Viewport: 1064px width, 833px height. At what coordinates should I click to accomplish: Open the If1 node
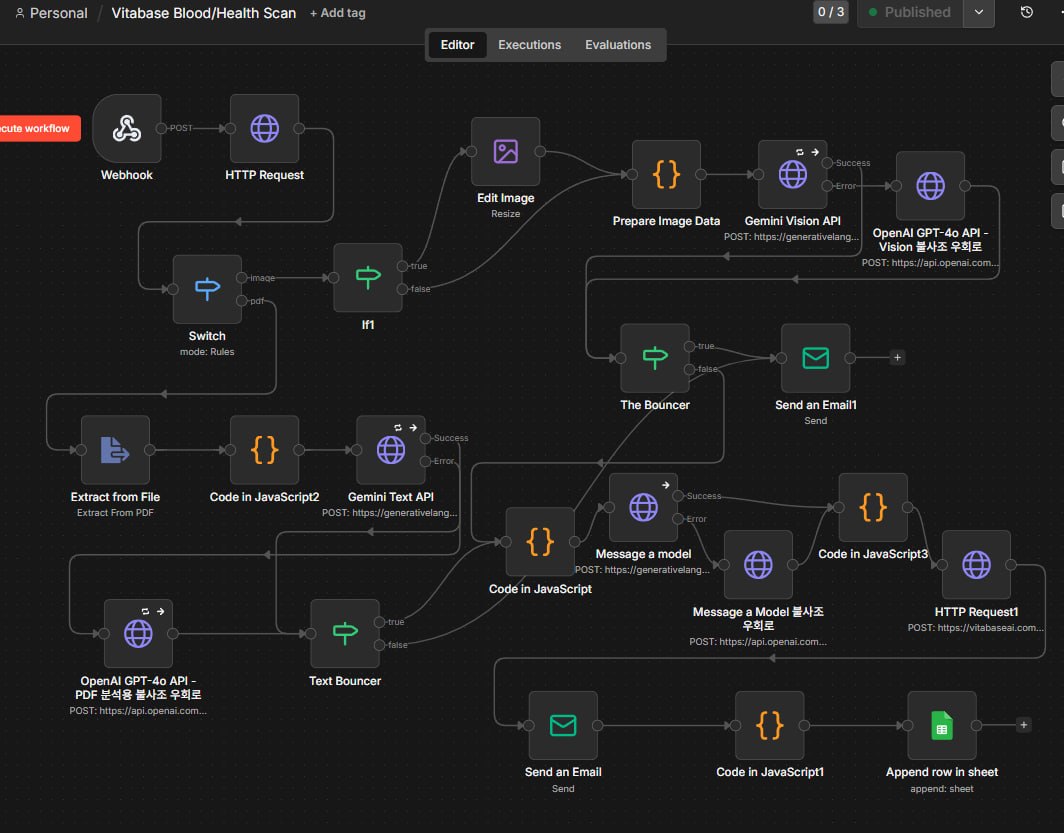pos(368,277)
